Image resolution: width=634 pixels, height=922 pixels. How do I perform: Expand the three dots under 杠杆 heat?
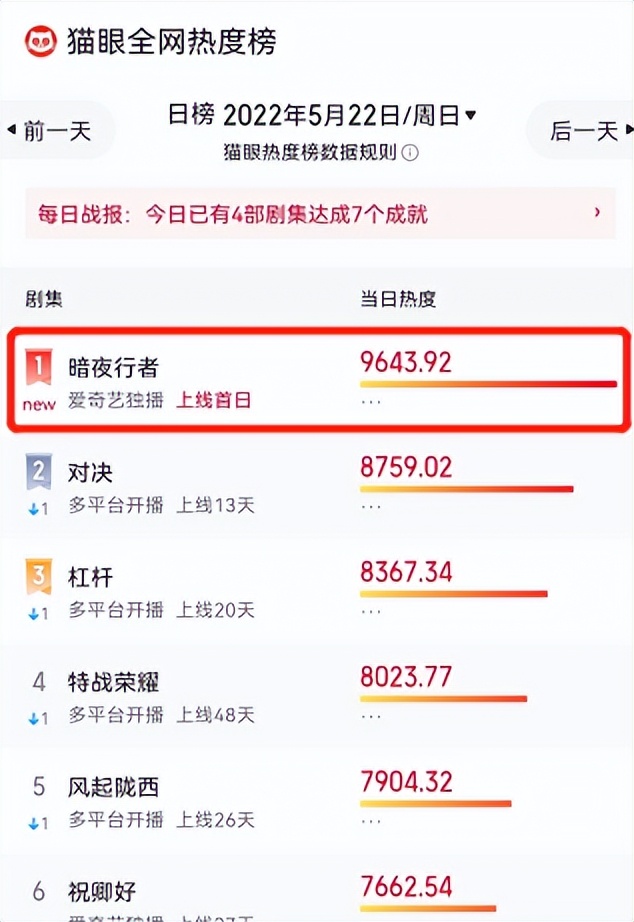(371, 612)
